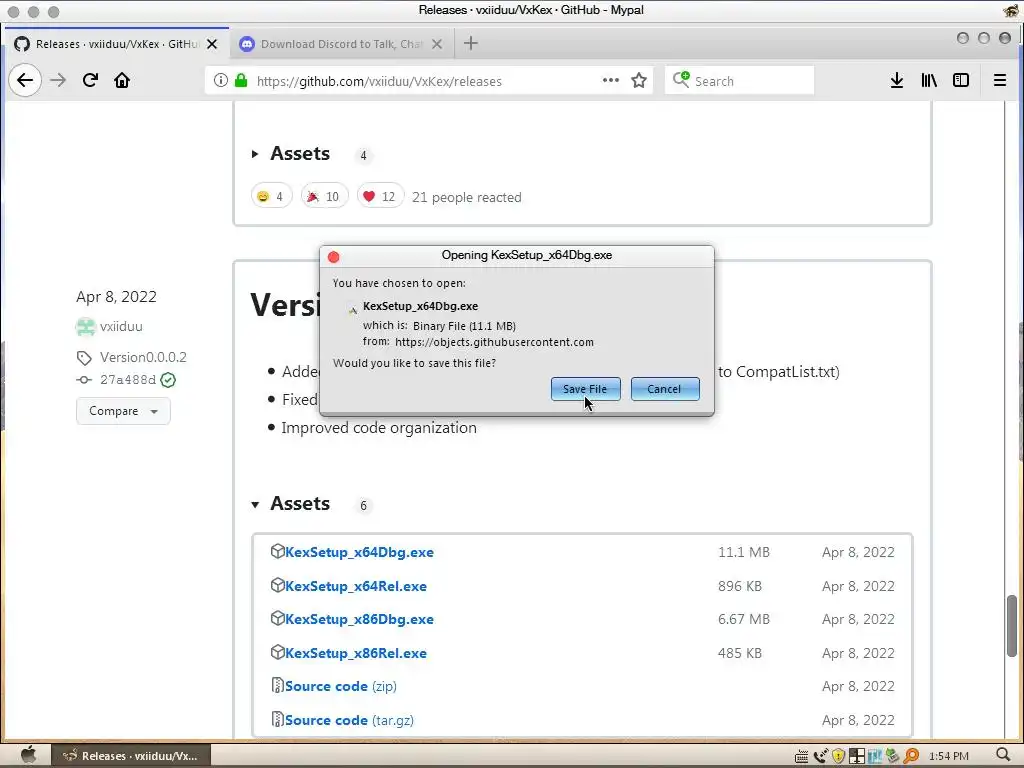Click the package icon beside KexSetup_x86Rel.exe
Screen dimensions: 1024x768
click(277, 652)
